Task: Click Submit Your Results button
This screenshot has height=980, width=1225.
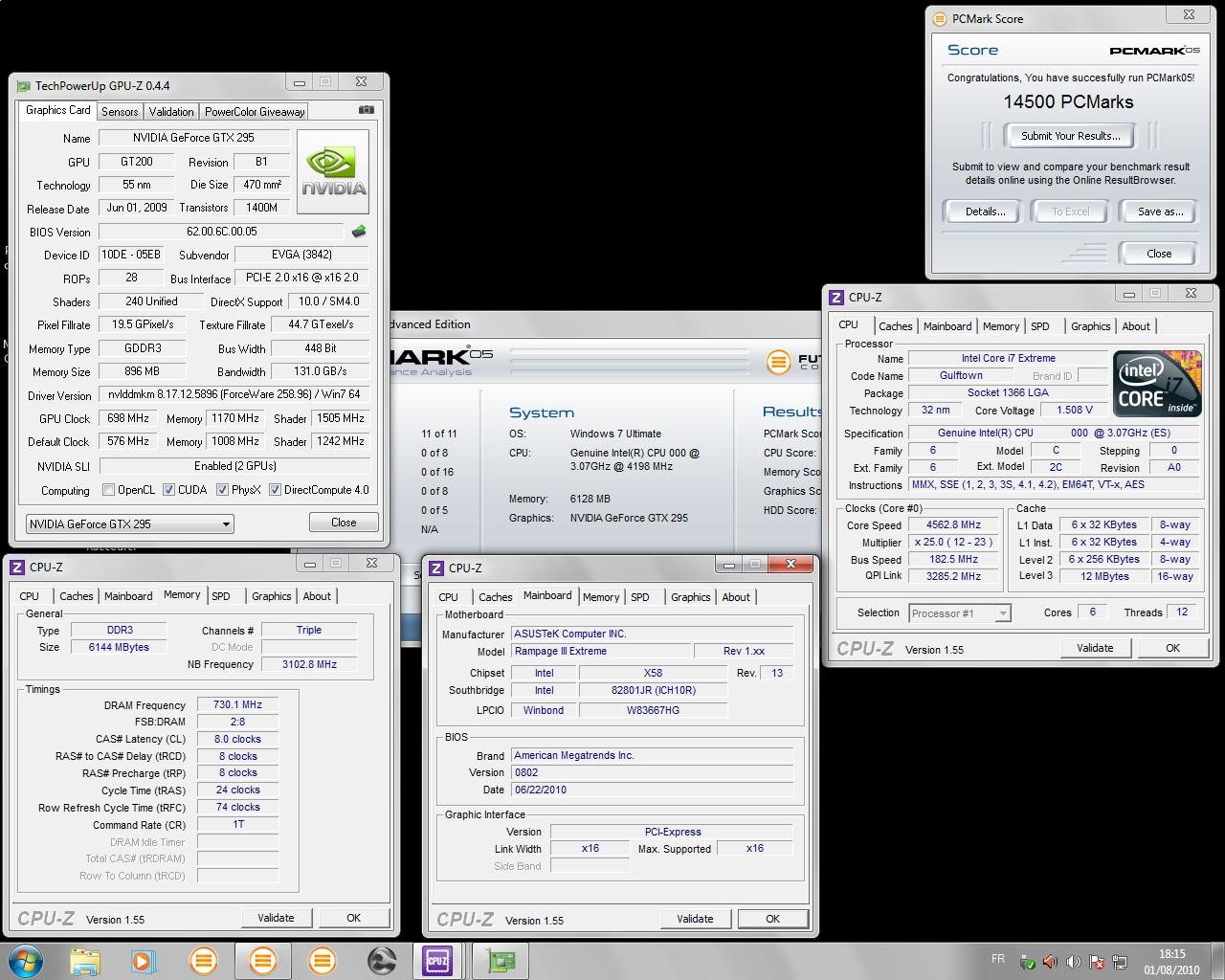Action: coord(1070,136)
